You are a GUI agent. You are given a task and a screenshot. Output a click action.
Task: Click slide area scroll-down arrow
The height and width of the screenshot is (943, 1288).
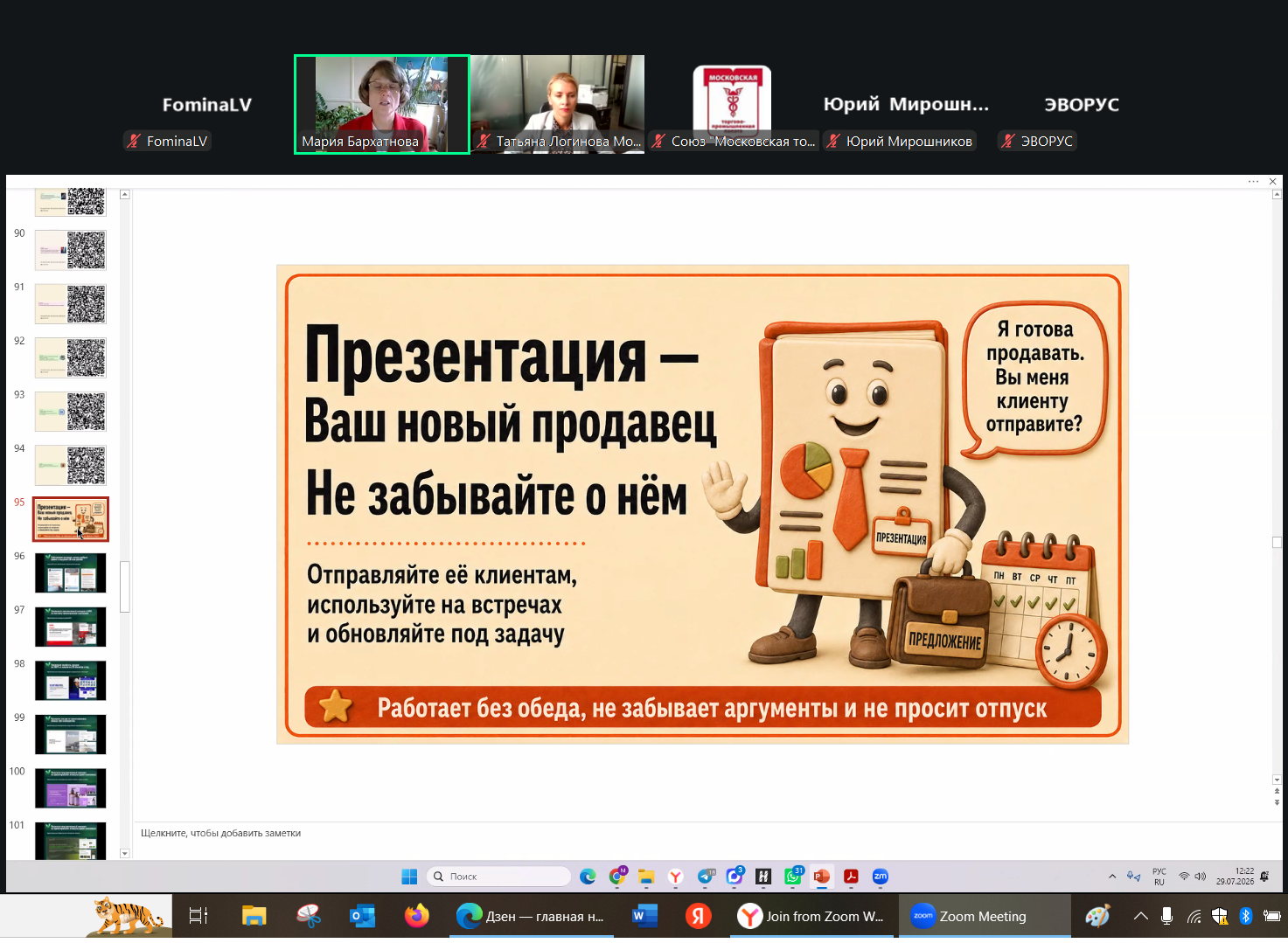click(1277, 780)
